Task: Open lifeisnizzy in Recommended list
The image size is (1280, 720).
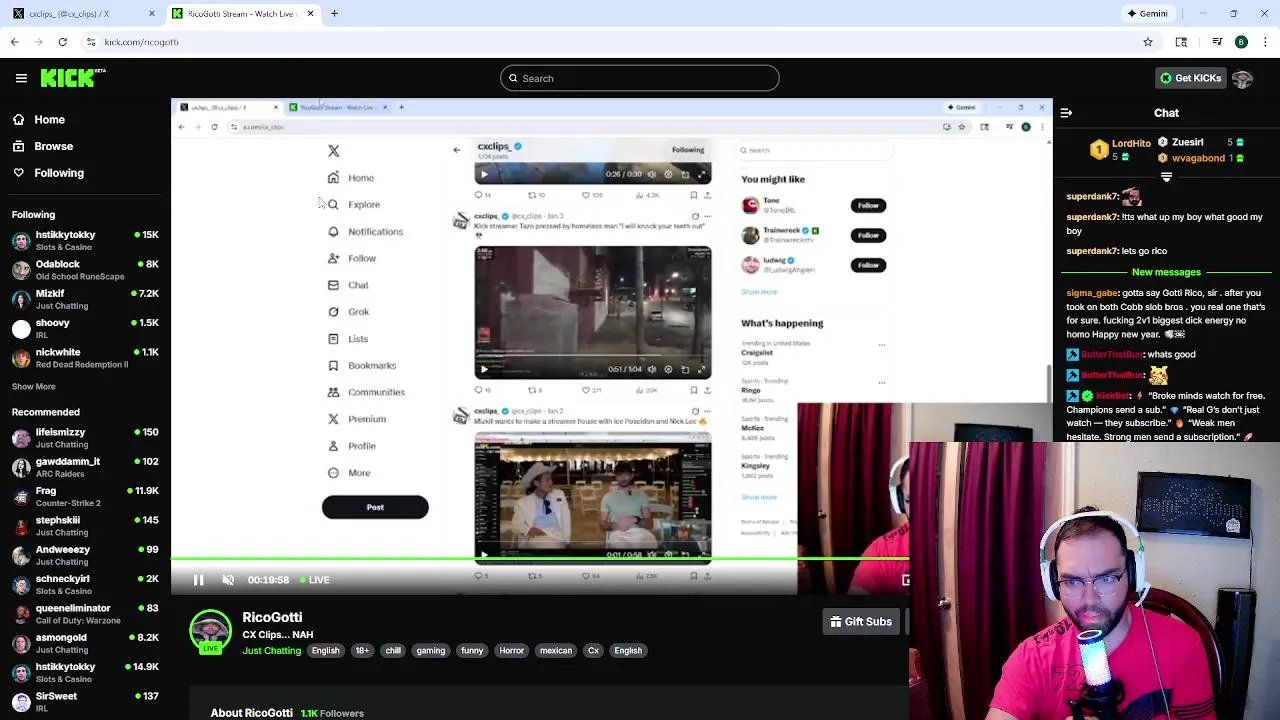Action: point(85,438)
